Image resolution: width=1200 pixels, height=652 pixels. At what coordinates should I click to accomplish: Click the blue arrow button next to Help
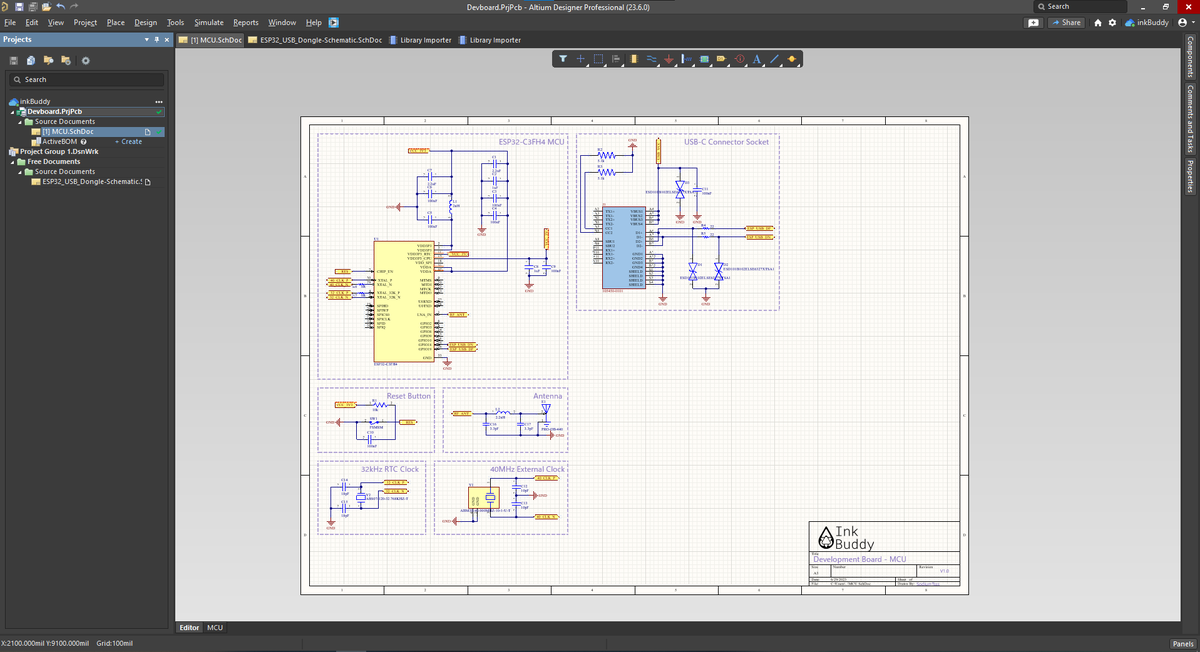tap(334, 22)
